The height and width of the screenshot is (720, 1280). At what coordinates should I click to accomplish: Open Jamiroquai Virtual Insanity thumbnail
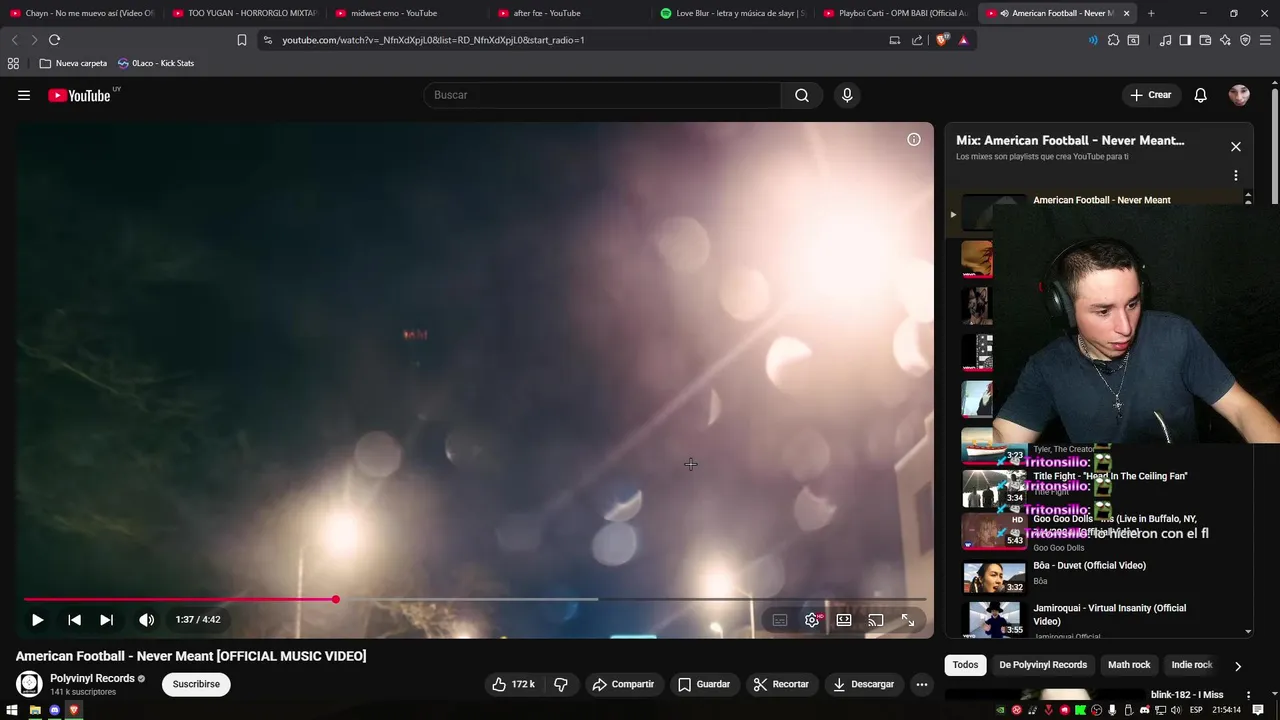pyautogui.click(x=993, y=619)
